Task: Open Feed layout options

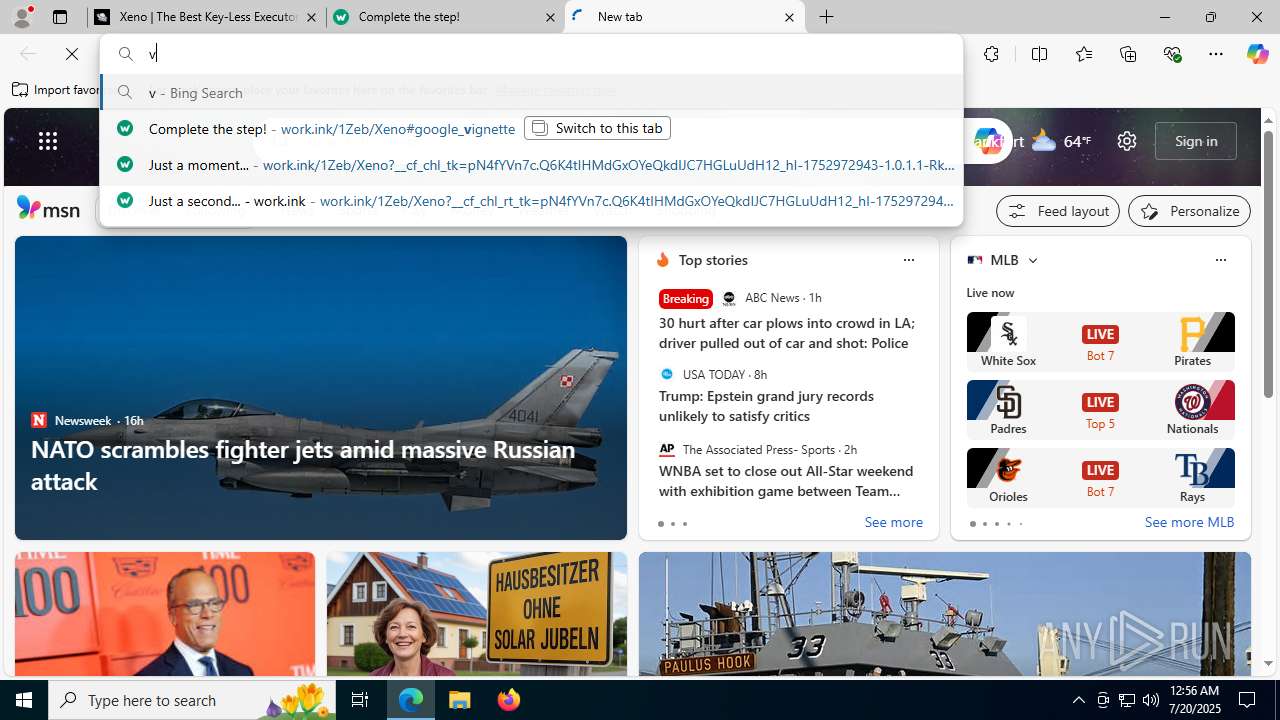Action: click(x=1058, y=211)
